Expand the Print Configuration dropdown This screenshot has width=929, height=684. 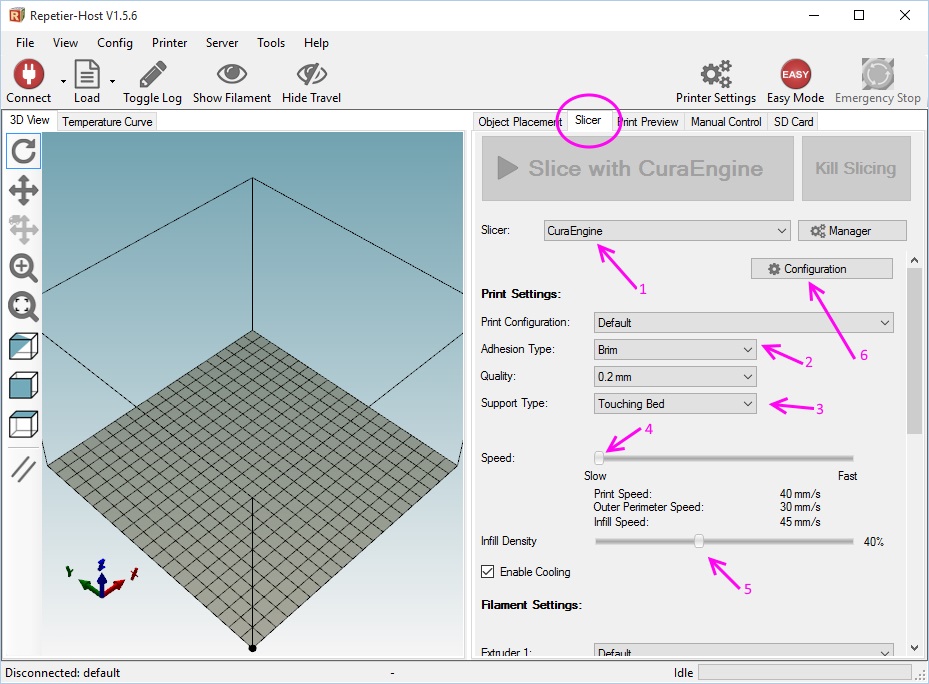click(x=744, y=322)
